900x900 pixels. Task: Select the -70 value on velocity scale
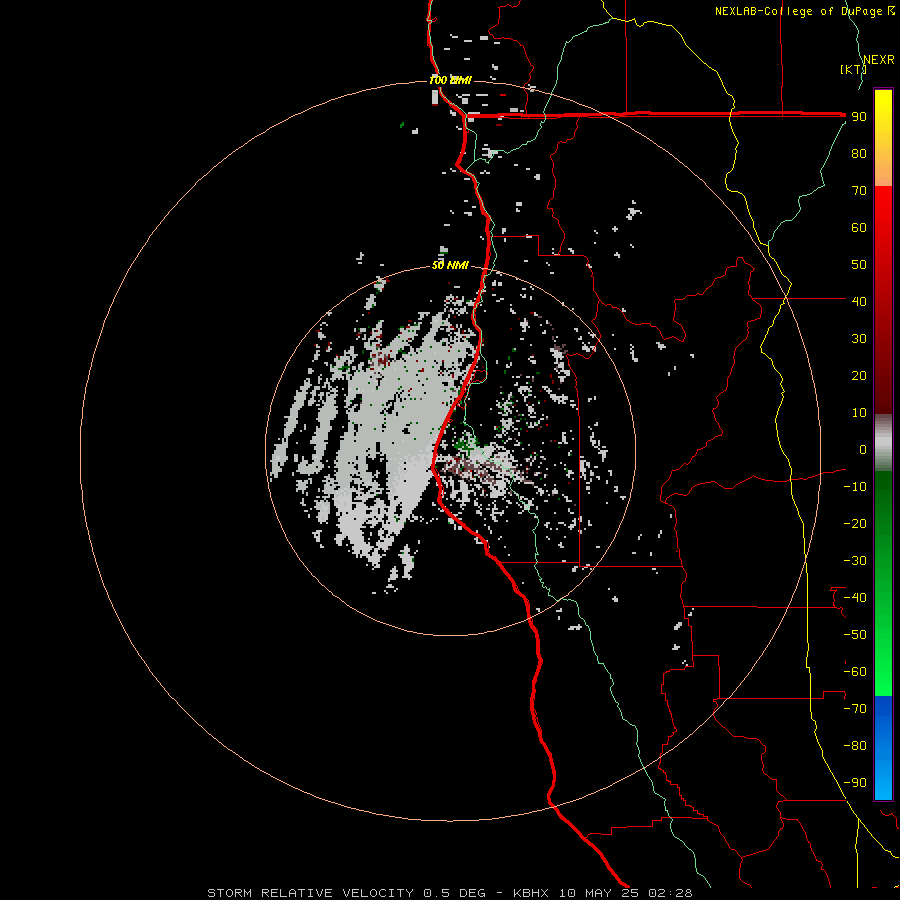(x=855, y=709)
